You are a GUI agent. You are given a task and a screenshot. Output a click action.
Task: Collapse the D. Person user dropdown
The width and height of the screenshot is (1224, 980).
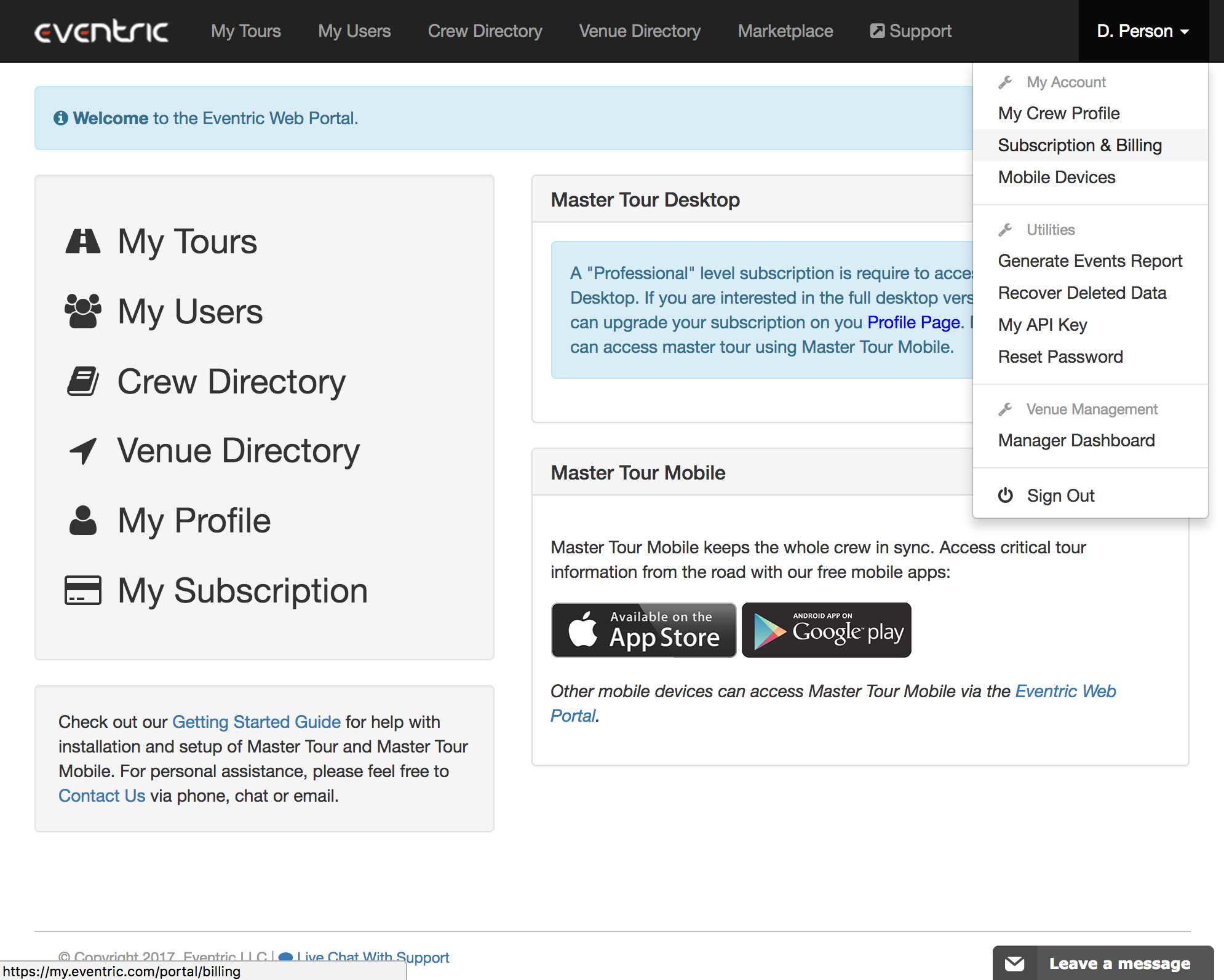(1143, 31)
